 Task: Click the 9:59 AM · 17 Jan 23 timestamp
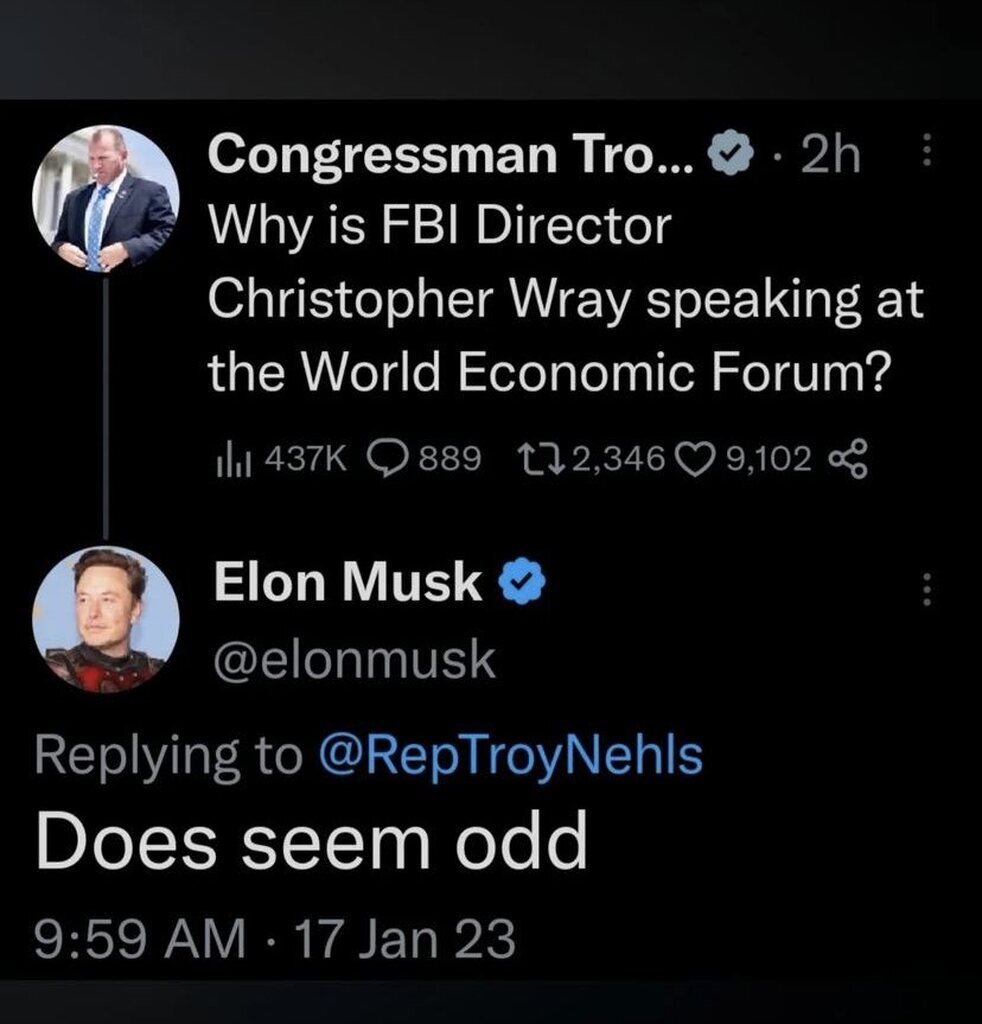pyautogui.click(x=275, y=939)
